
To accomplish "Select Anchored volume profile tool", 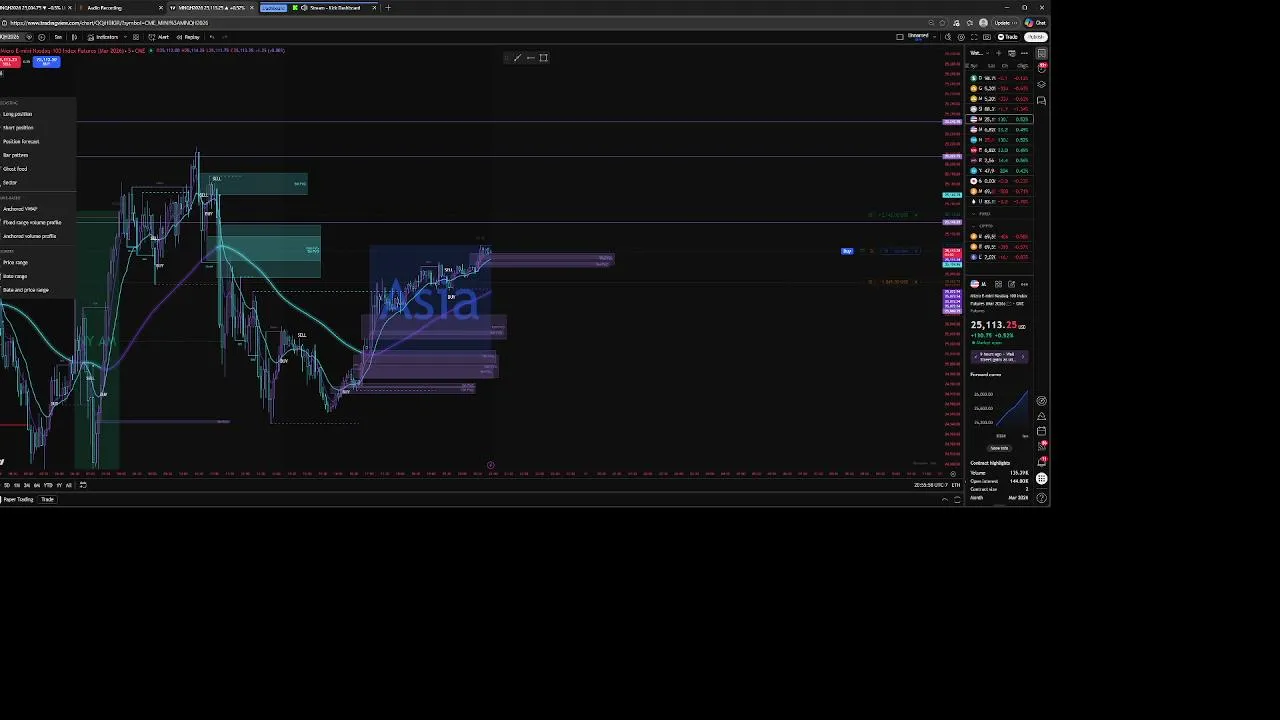I will (30, 236).
